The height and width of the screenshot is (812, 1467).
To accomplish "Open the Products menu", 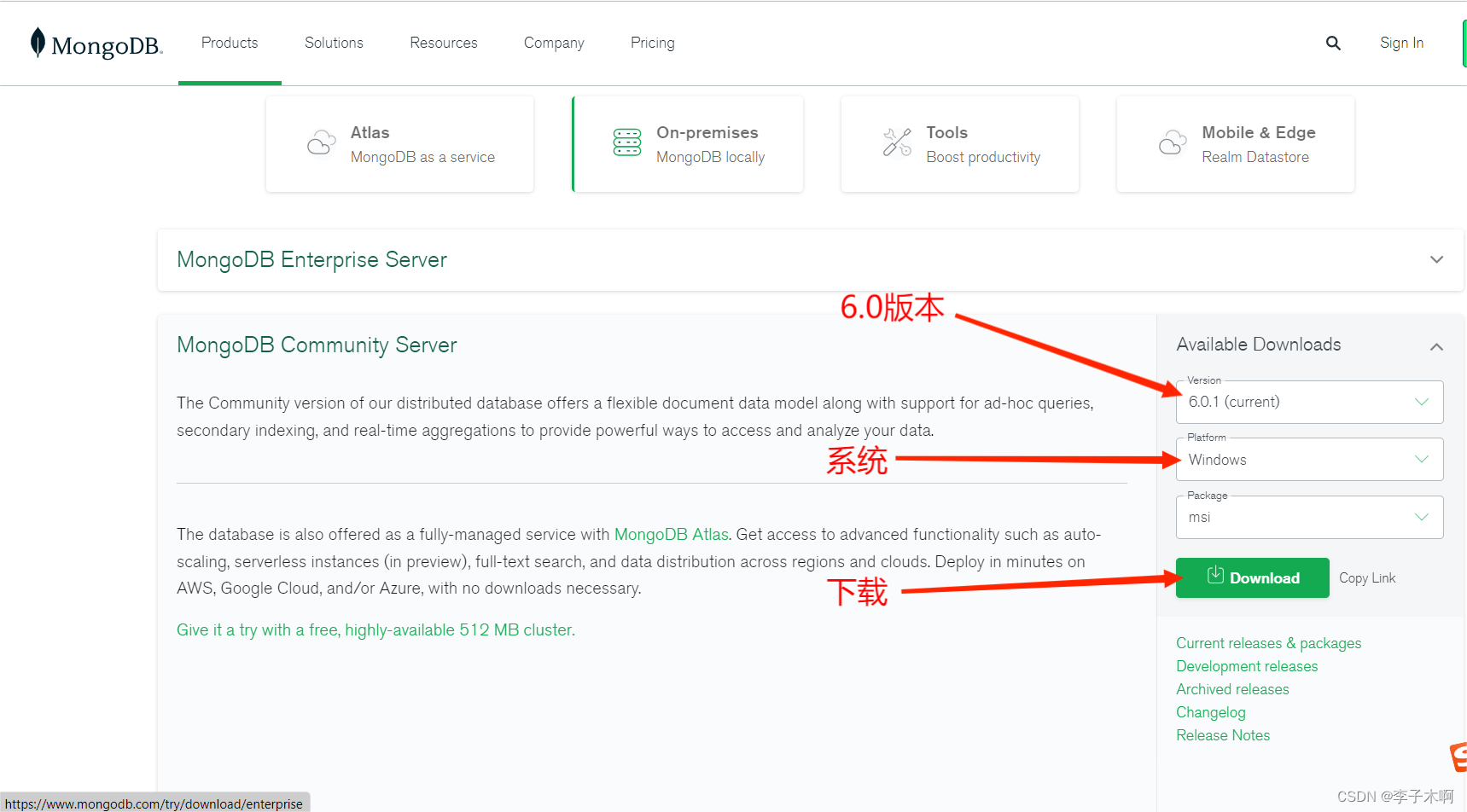I will tap(230, 43).
